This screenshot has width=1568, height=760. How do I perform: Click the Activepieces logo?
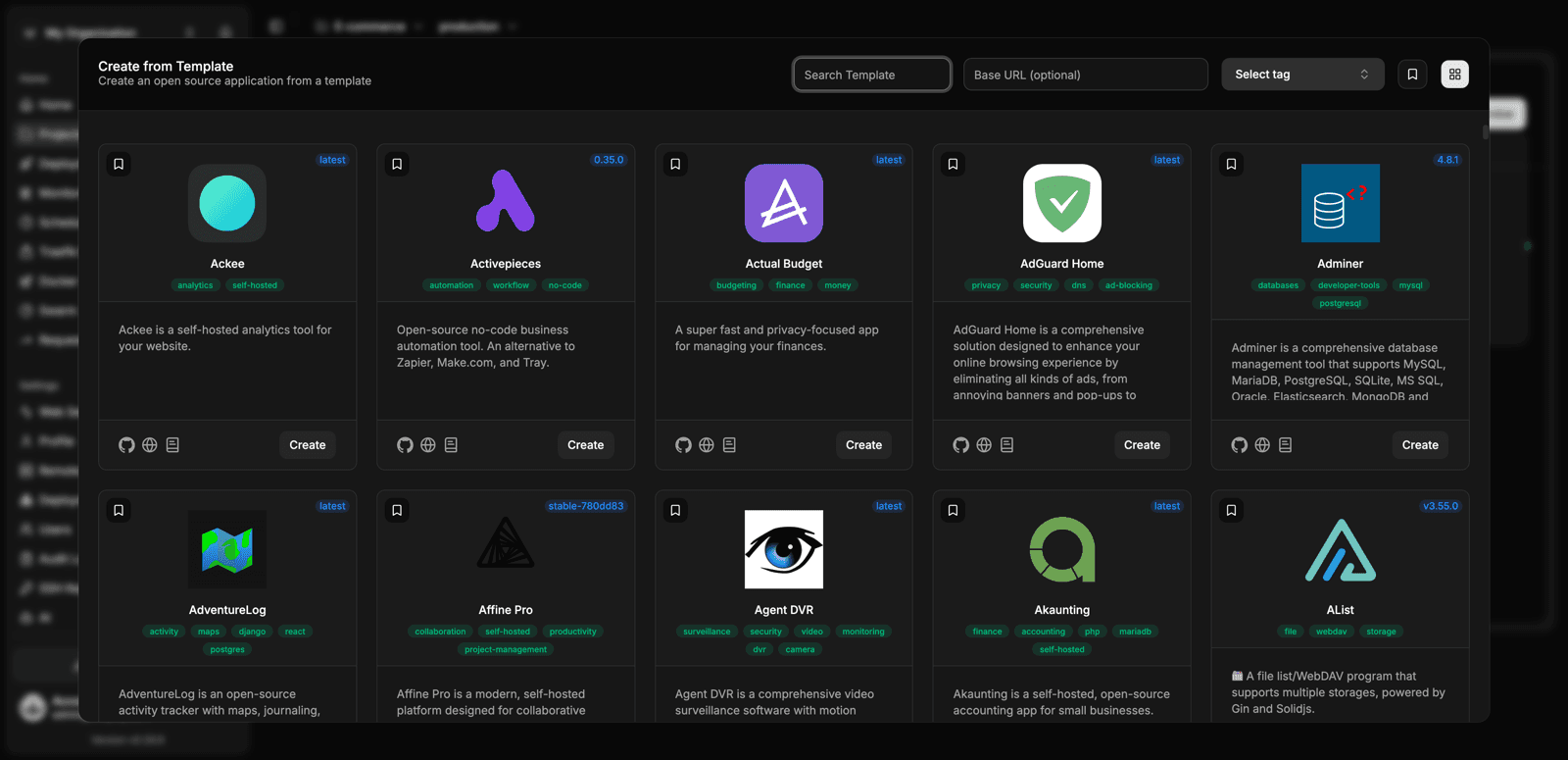point(506,203)
